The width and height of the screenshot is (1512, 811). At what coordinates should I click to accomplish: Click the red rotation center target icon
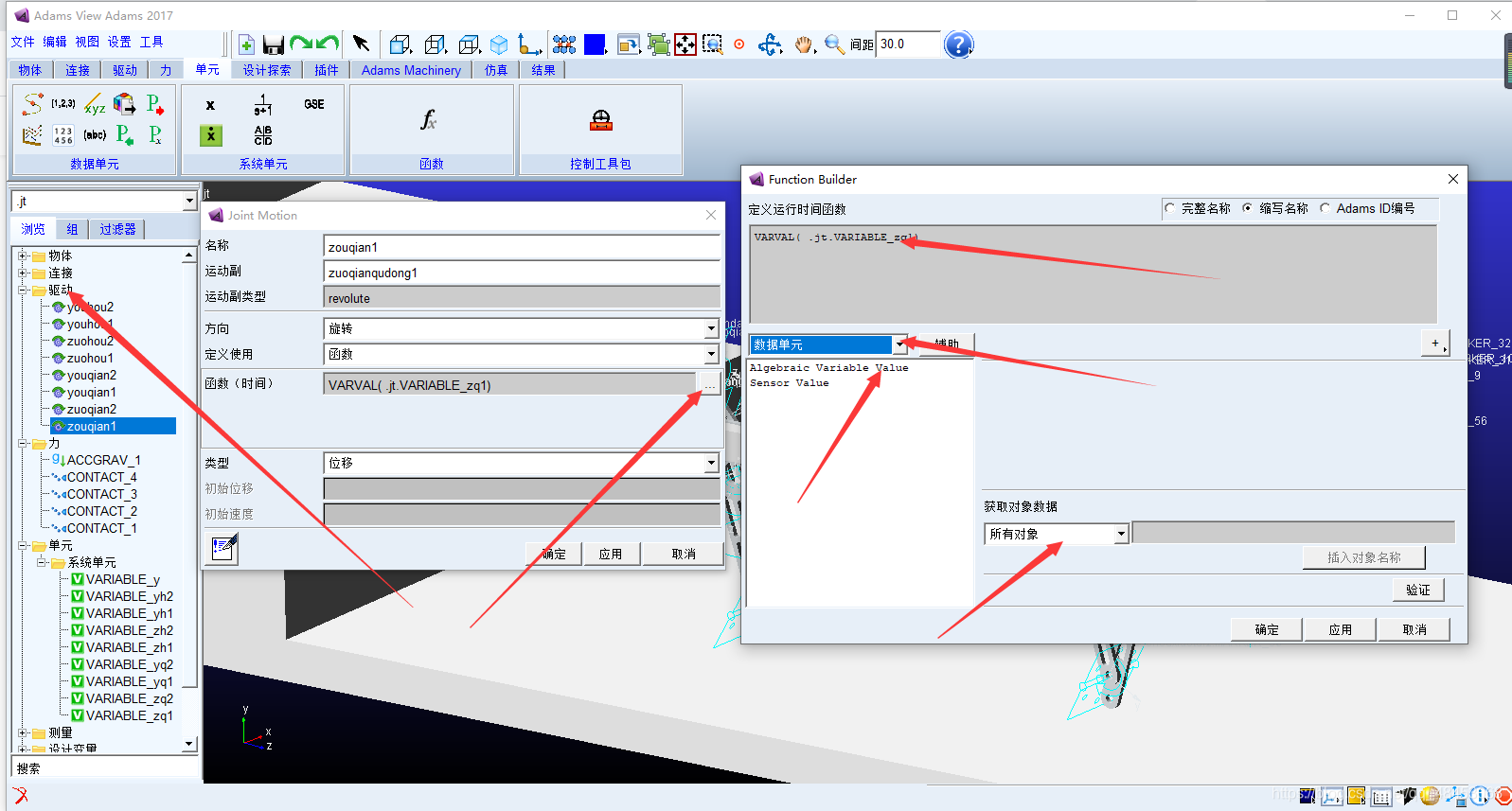click(x=739, y=44)
